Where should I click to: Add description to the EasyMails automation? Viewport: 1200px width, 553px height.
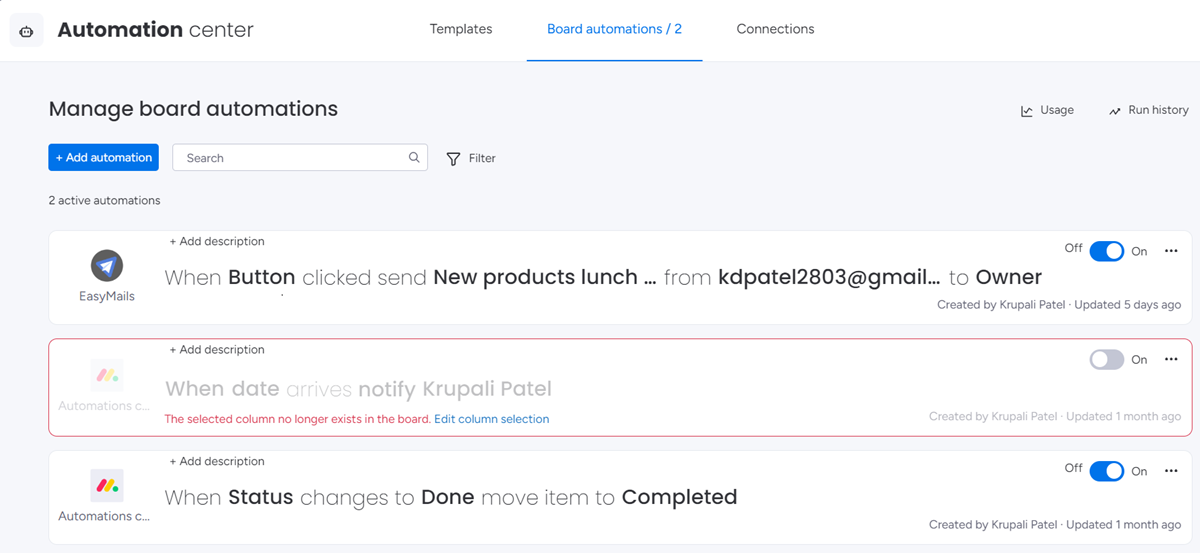click(217, 241)
